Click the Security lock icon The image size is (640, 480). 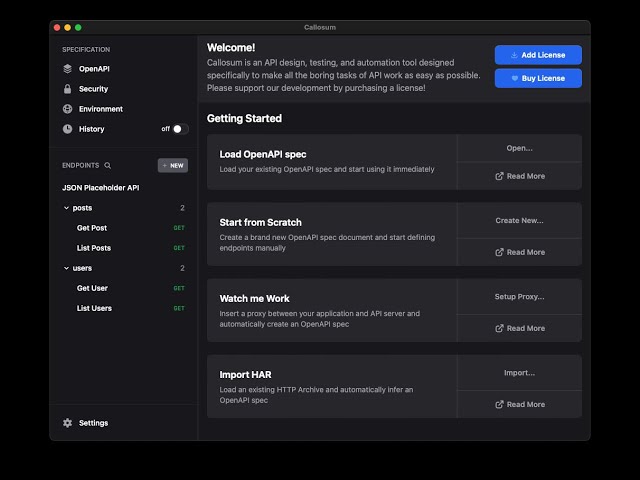(x=68, y=89)
